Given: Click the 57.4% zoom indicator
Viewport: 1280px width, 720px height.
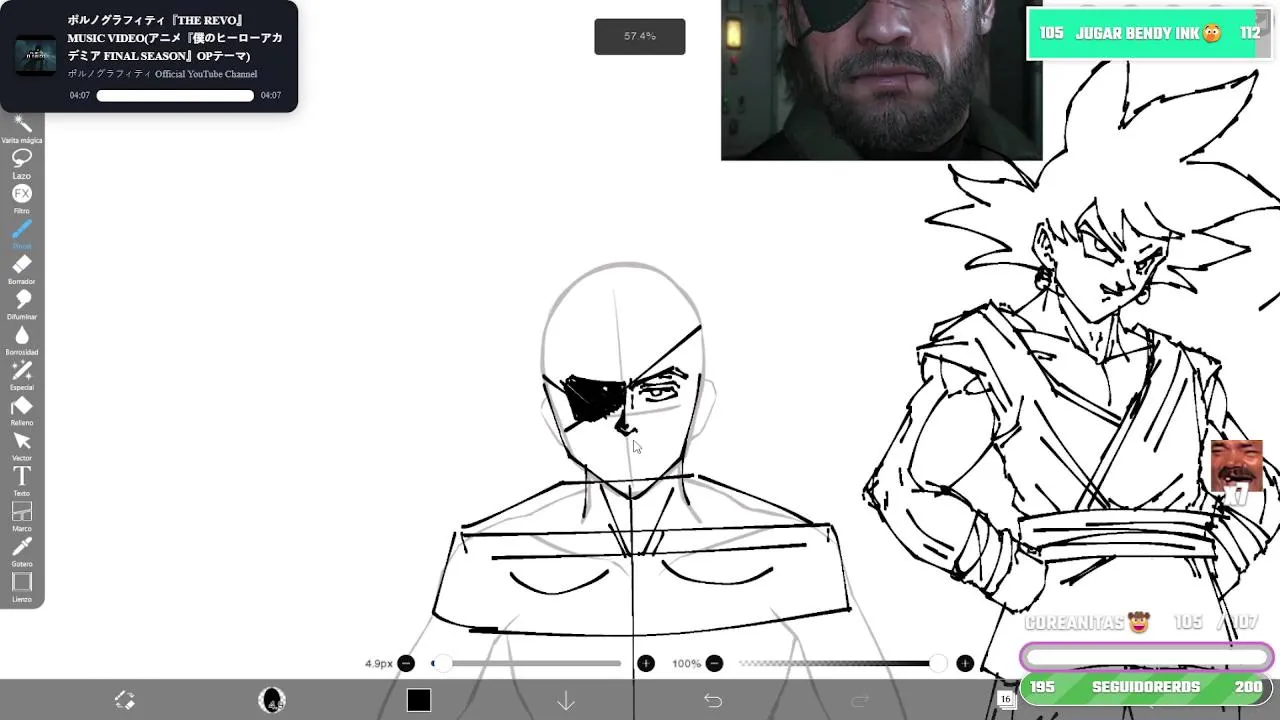Looking at the screenshot, I should 640,36.
